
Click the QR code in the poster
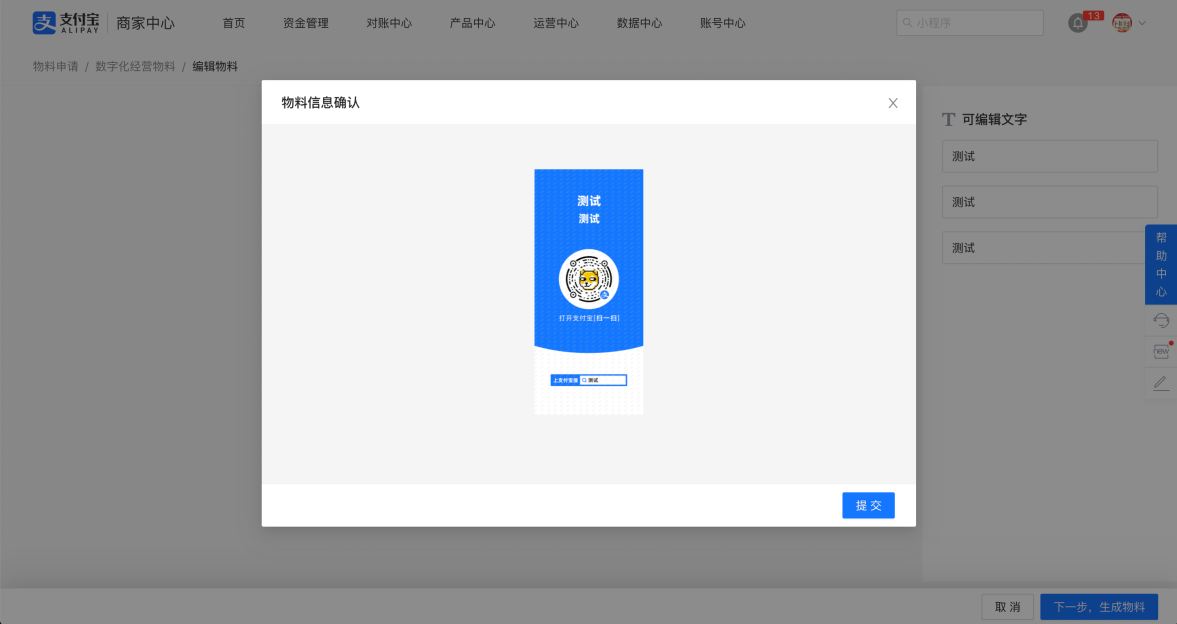pos(588,279)
